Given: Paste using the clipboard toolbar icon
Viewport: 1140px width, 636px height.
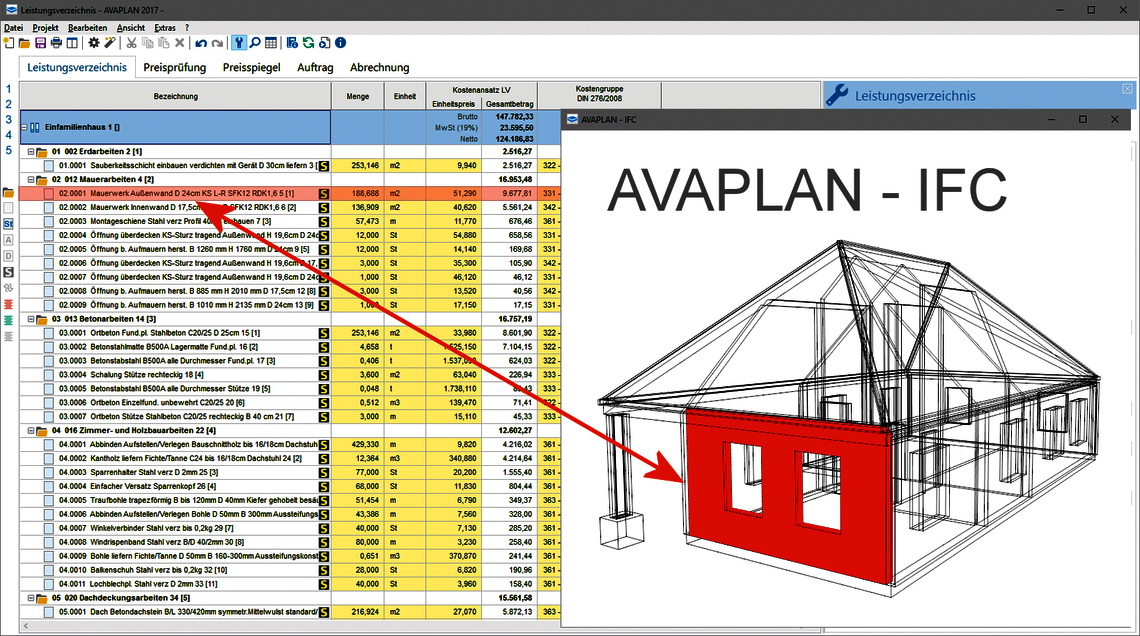Looking at the screenshot, I should [164, 43].
